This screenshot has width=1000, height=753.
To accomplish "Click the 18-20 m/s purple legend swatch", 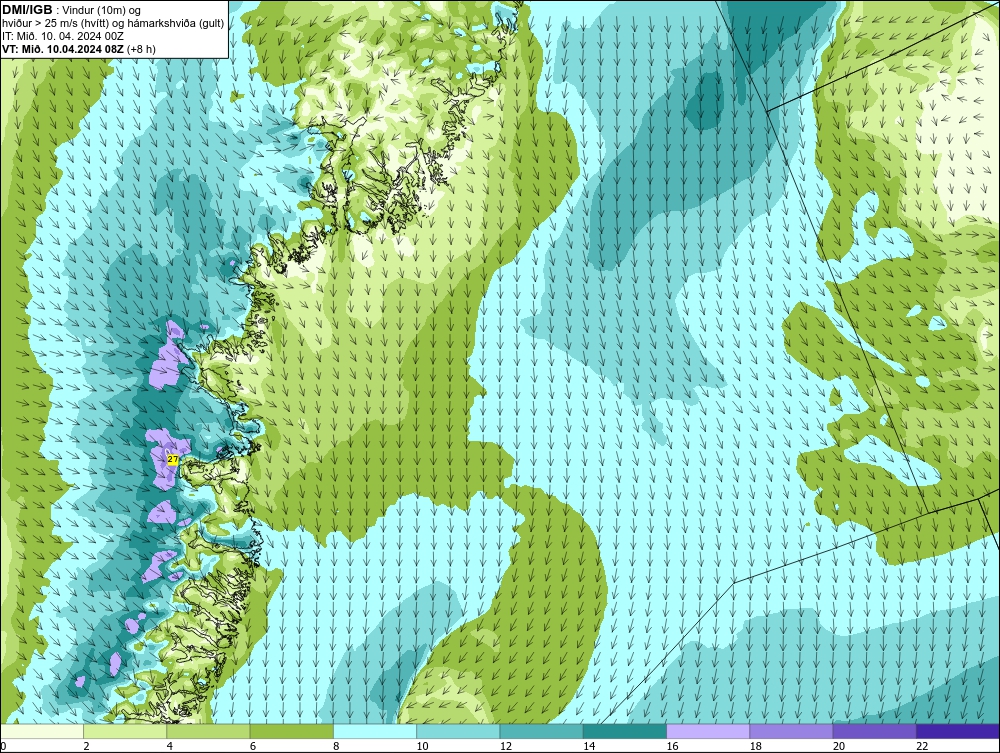I will (791, 731).
